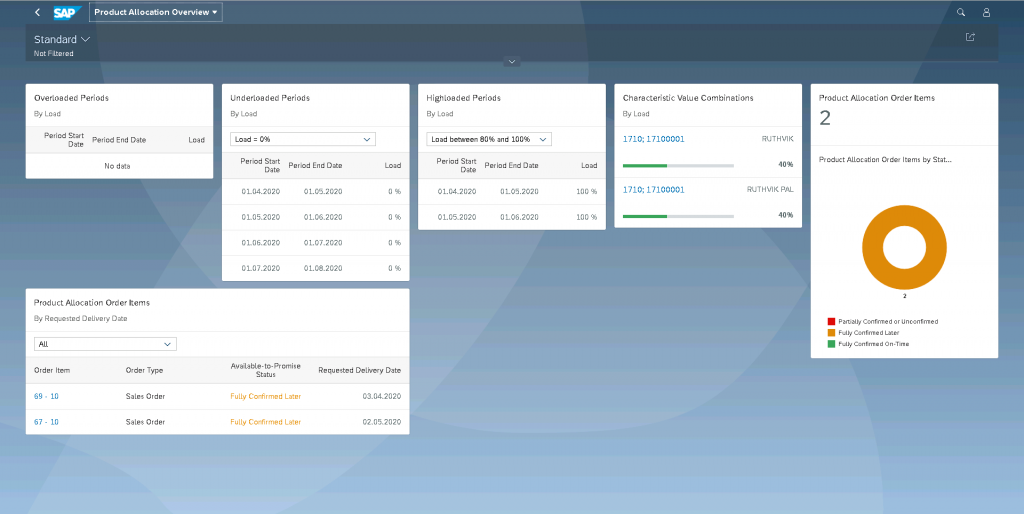Click red Partially Confirmed legend swatch
Screen dimensions: 1024x514
click(x=831, y=321)
